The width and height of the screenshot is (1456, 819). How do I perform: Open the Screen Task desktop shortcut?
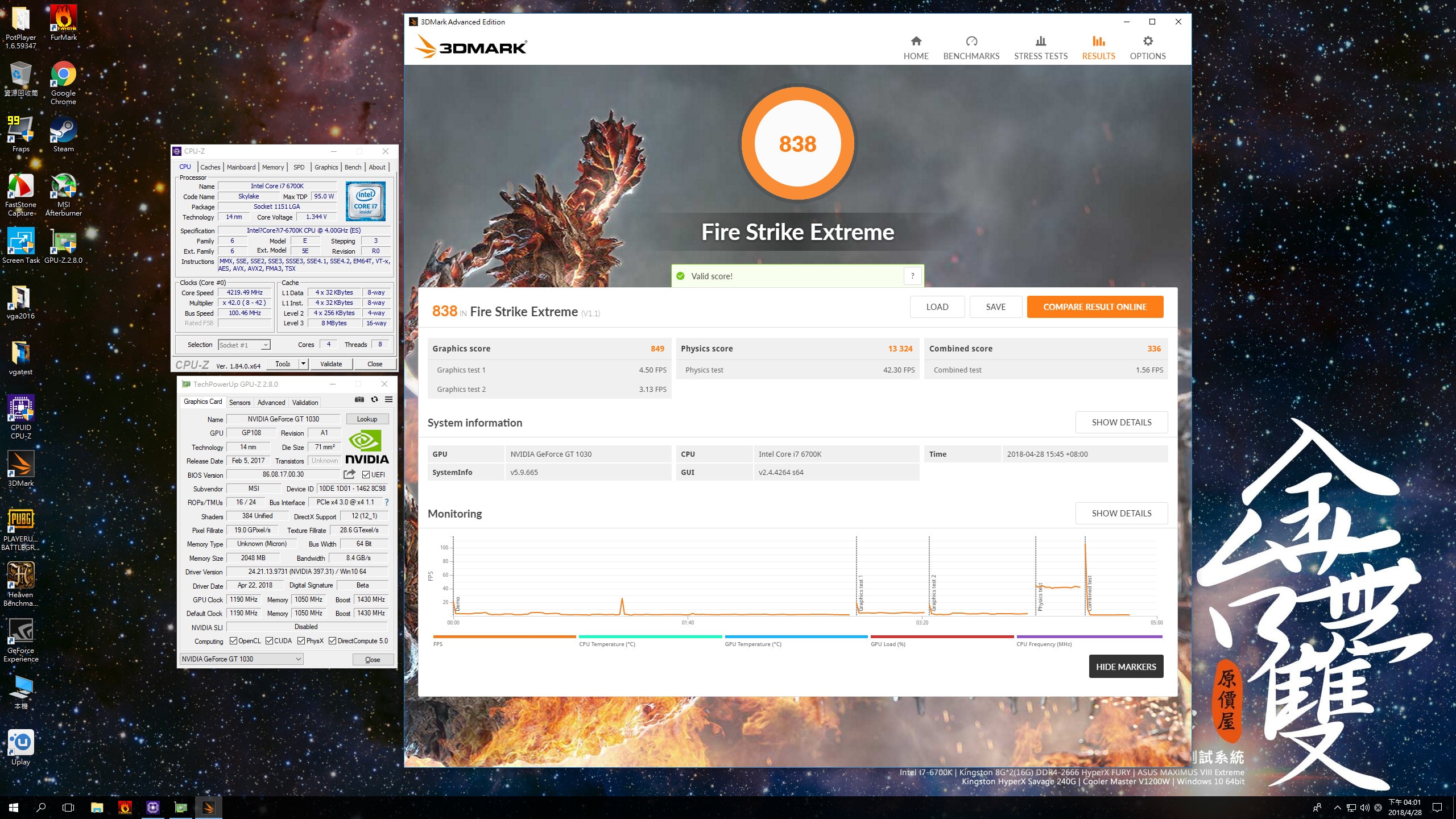(x=20, y=246)
